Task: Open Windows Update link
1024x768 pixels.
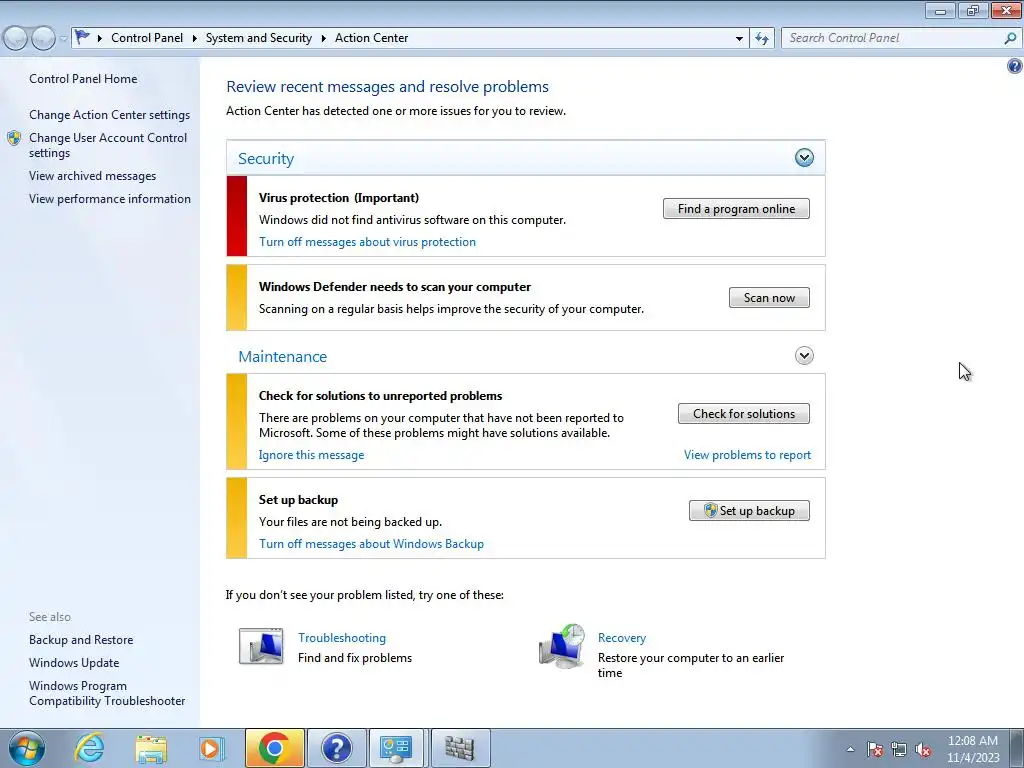Action: click(74, 662)
